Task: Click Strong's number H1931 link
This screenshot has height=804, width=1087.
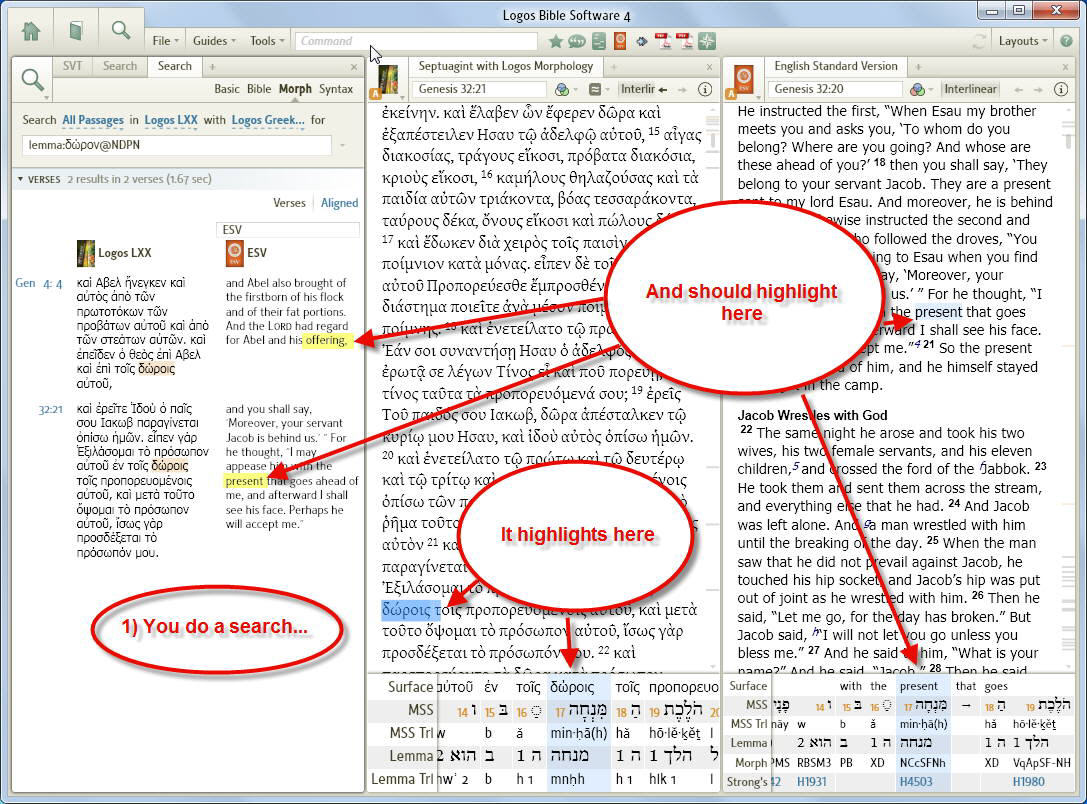Action: (811, 782)
